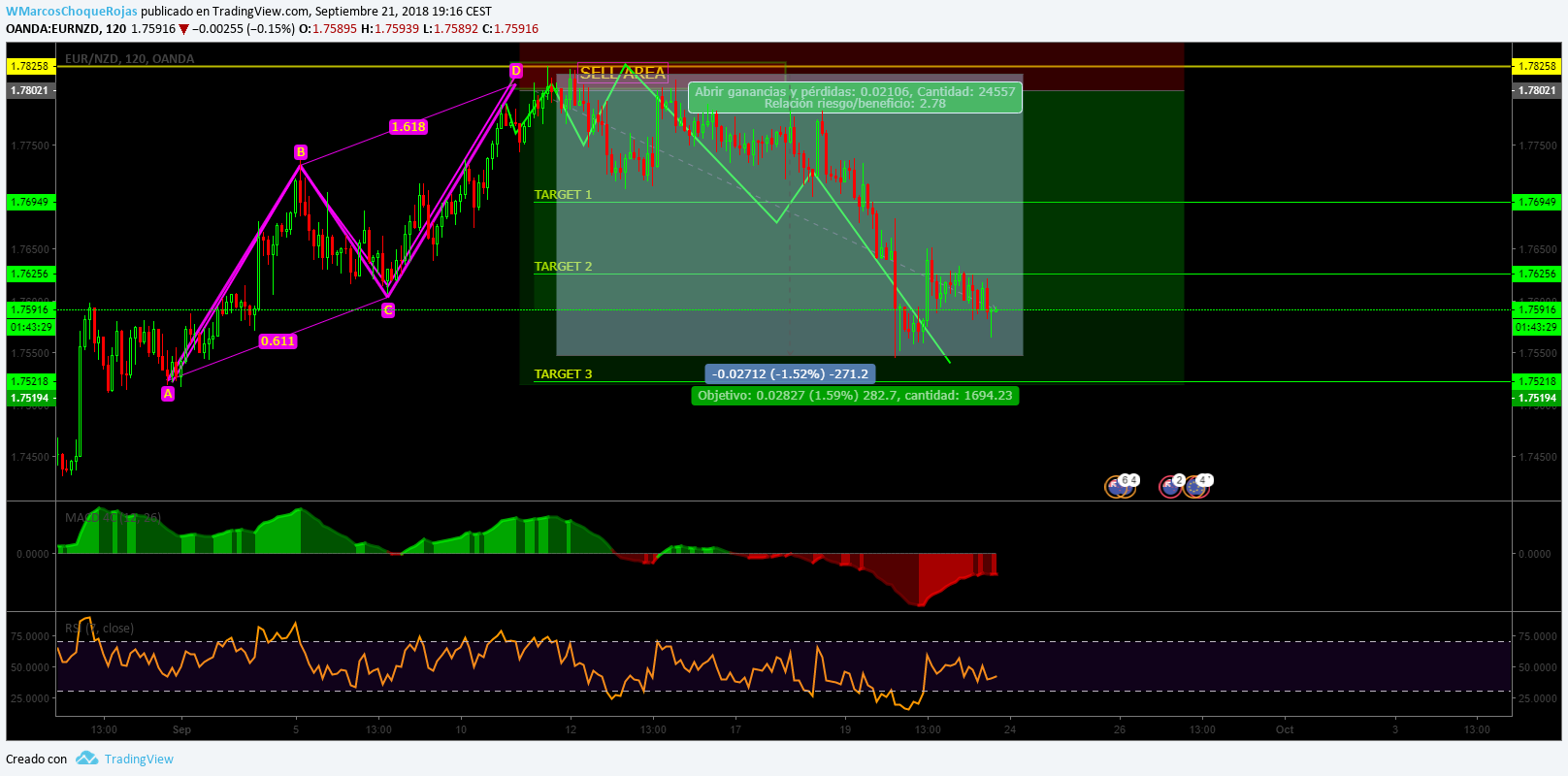
Task: Click green 1.76949 price tag on right axis
Action: tap(1537, 203)
